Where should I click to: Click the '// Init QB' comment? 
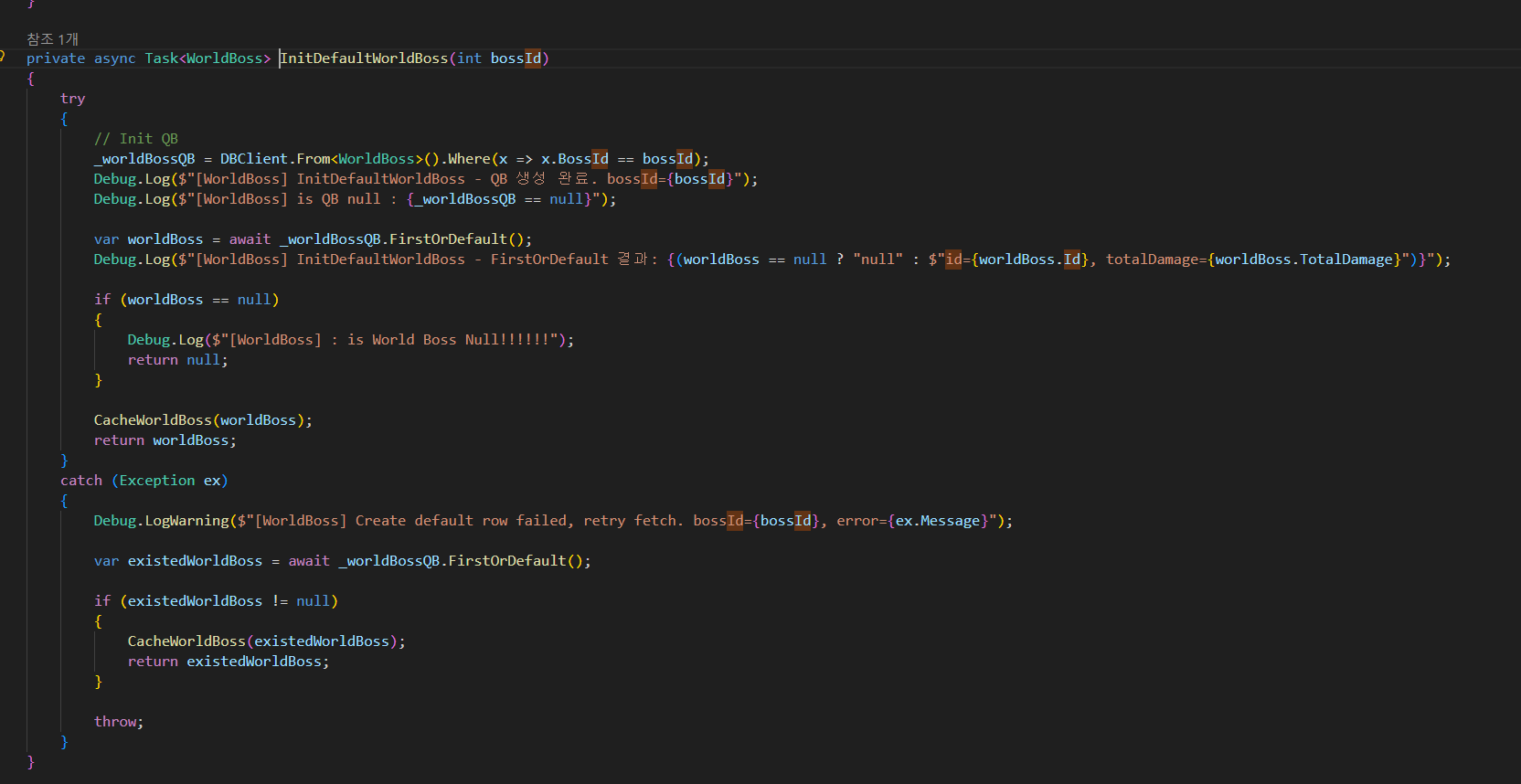pyautogui.click(x=135, y=139)
